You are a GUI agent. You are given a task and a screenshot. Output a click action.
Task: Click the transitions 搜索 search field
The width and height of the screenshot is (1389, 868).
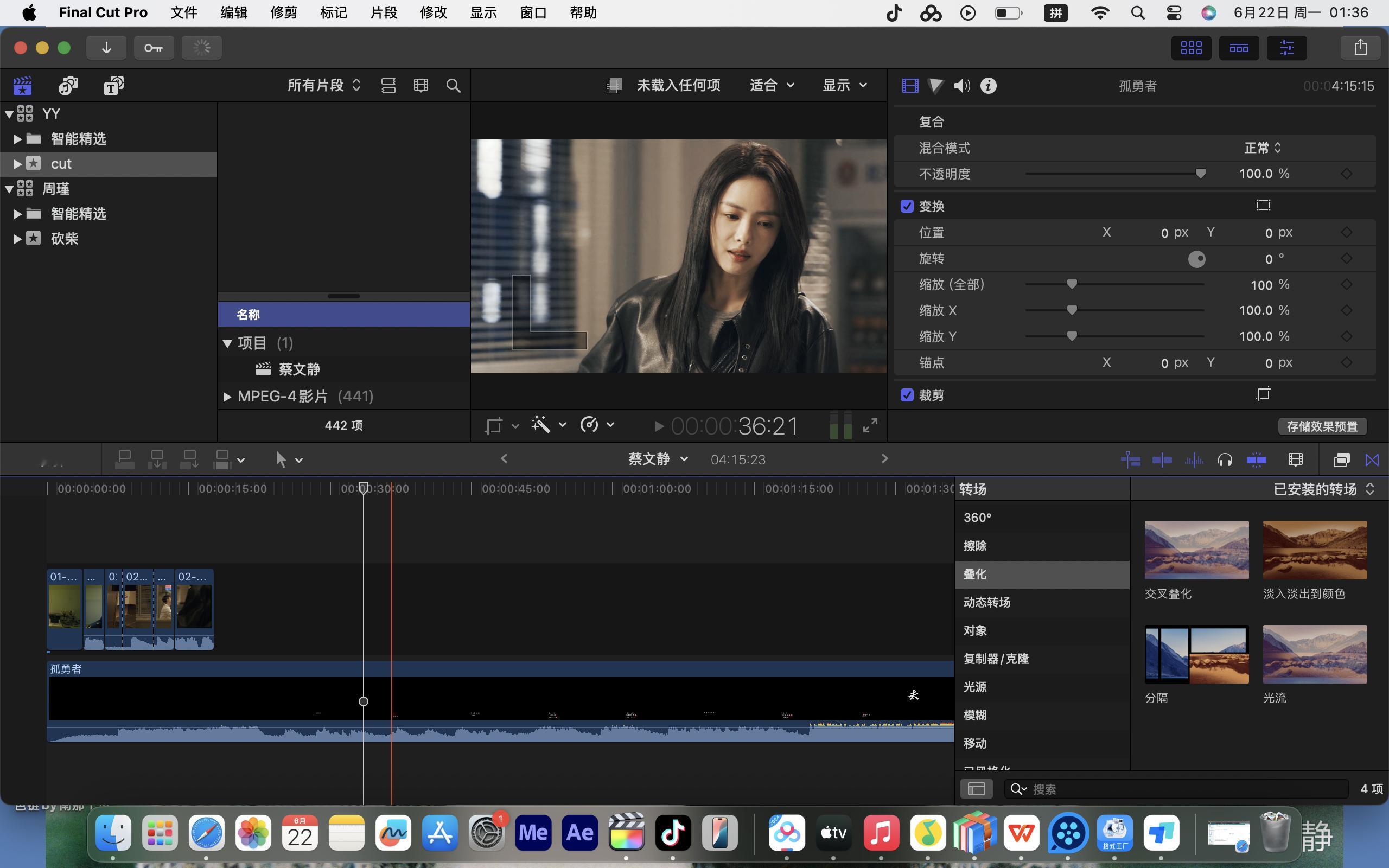tap(1176, 789)
